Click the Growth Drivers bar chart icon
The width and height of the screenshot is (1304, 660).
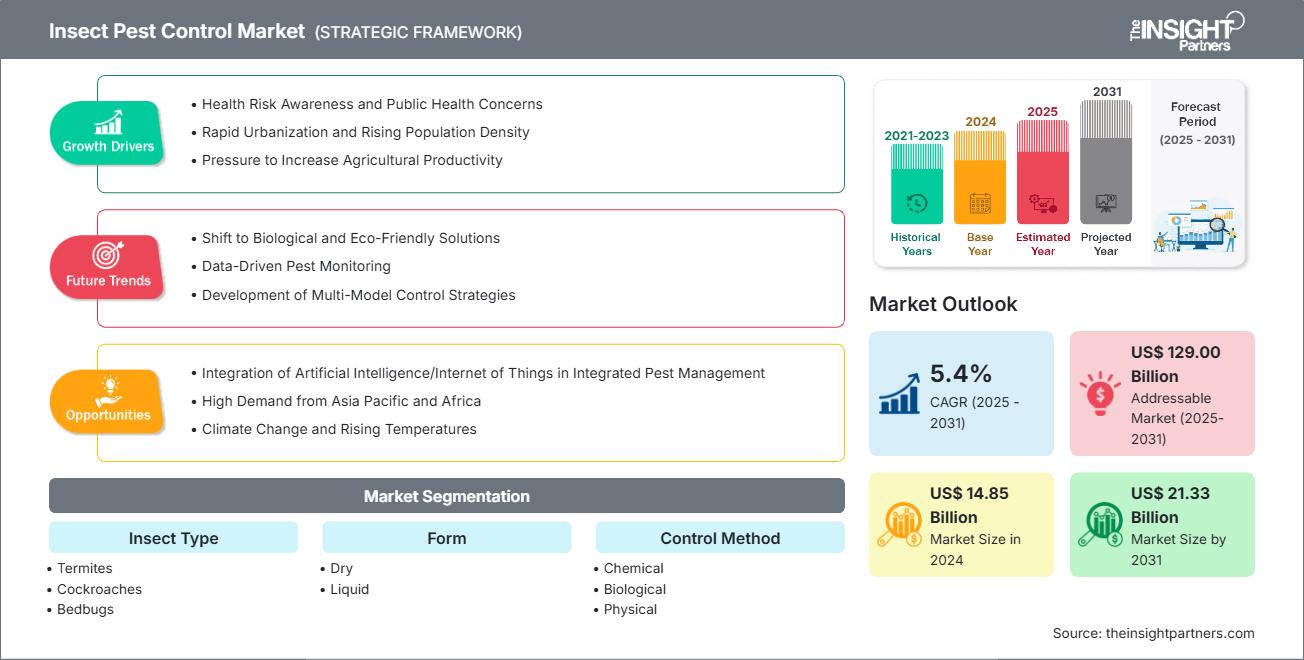108,124
